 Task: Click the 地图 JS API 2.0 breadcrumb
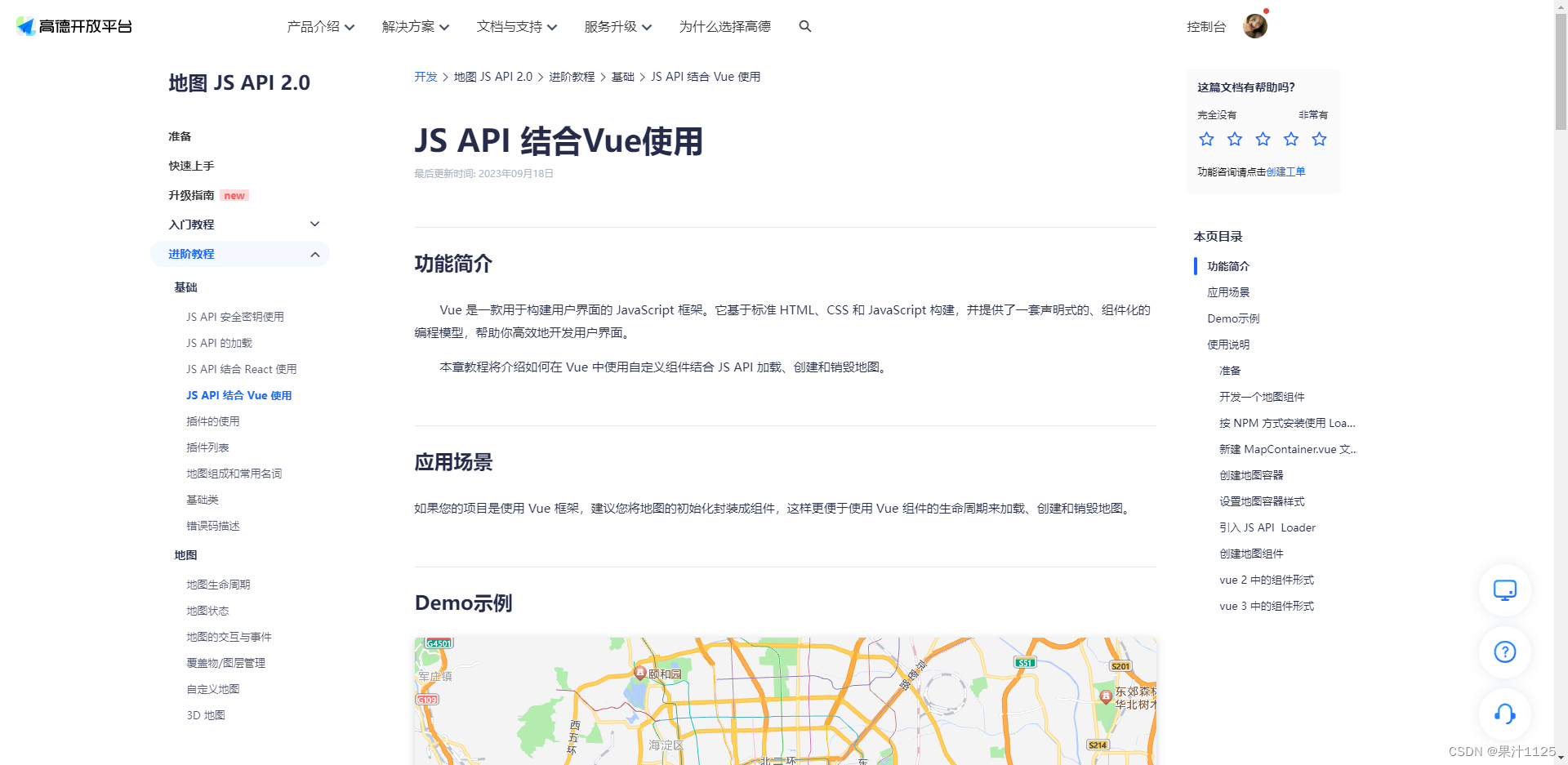click(493, 77)
